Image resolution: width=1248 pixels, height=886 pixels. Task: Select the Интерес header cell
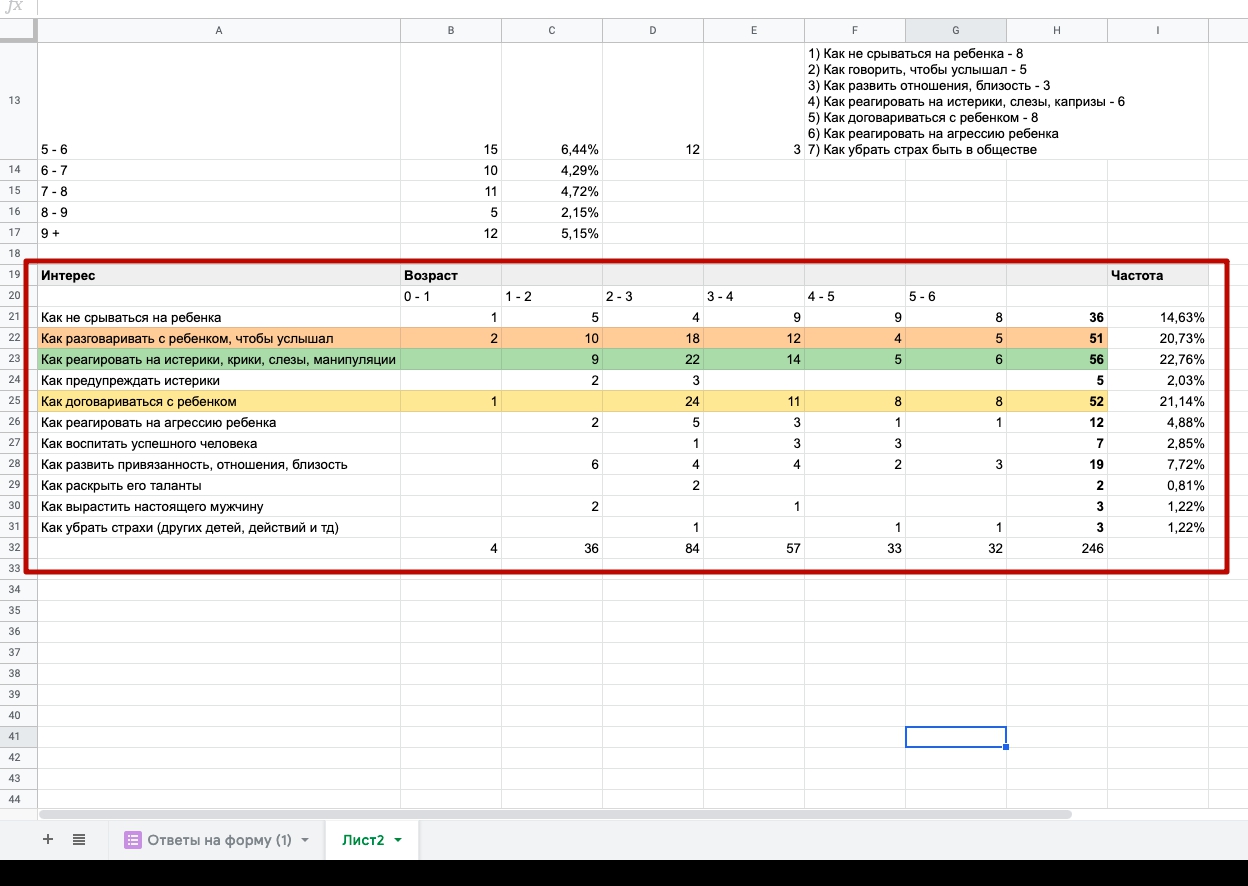pyautogui.click(x=218, y=275)
